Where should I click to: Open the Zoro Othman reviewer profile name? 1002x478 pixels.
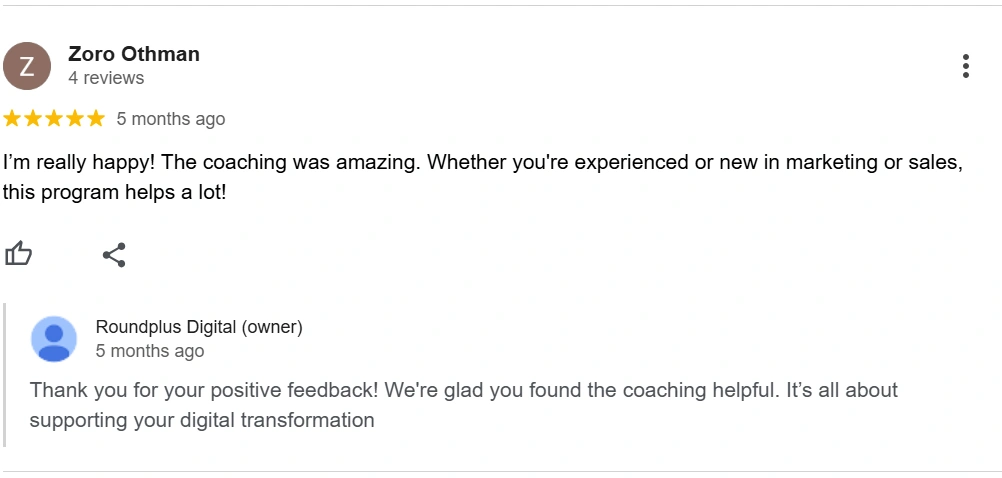pos(134,54)
